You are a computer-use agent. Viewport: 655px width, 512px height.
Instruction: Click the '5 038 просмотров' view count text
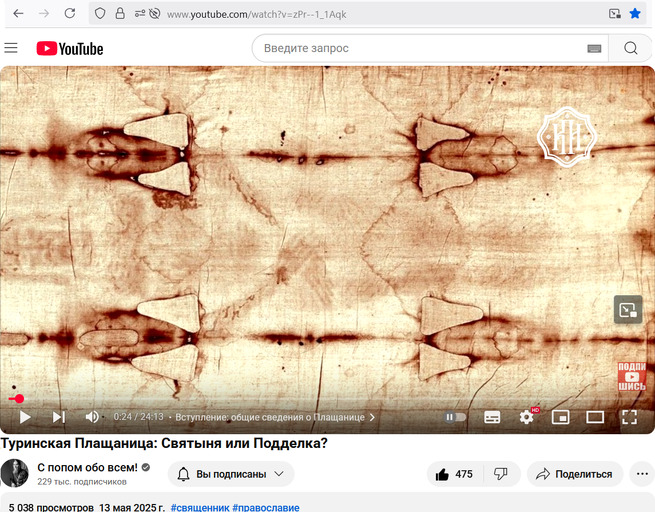[x=51, y=507]
